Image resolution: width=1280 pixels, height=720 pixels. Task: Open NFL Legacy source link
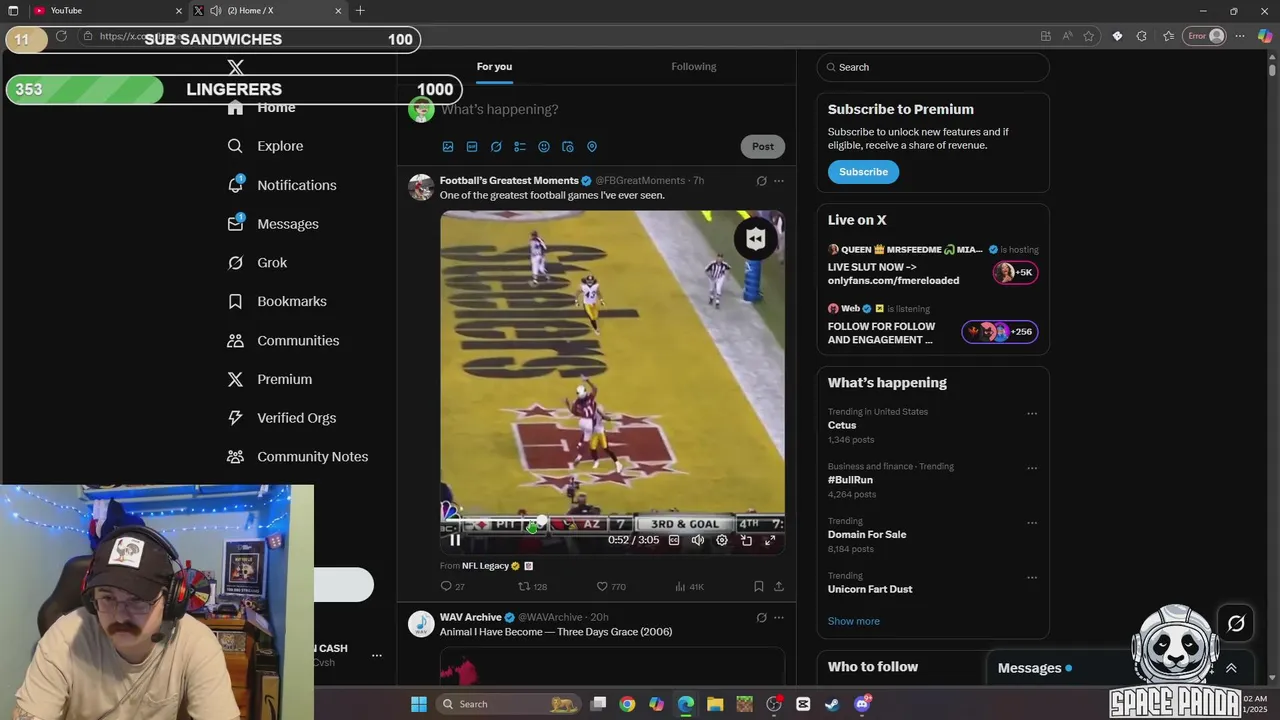point(486,566)
